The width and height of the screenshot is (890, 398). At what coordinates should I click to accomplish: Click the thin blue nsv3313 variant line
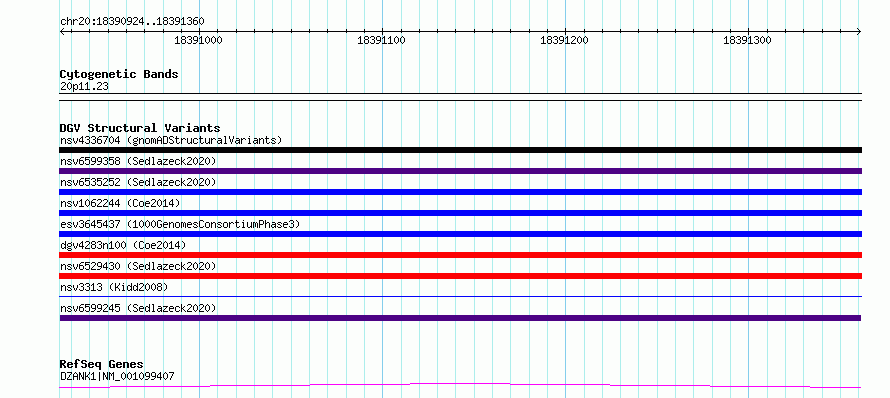[460, 296]
